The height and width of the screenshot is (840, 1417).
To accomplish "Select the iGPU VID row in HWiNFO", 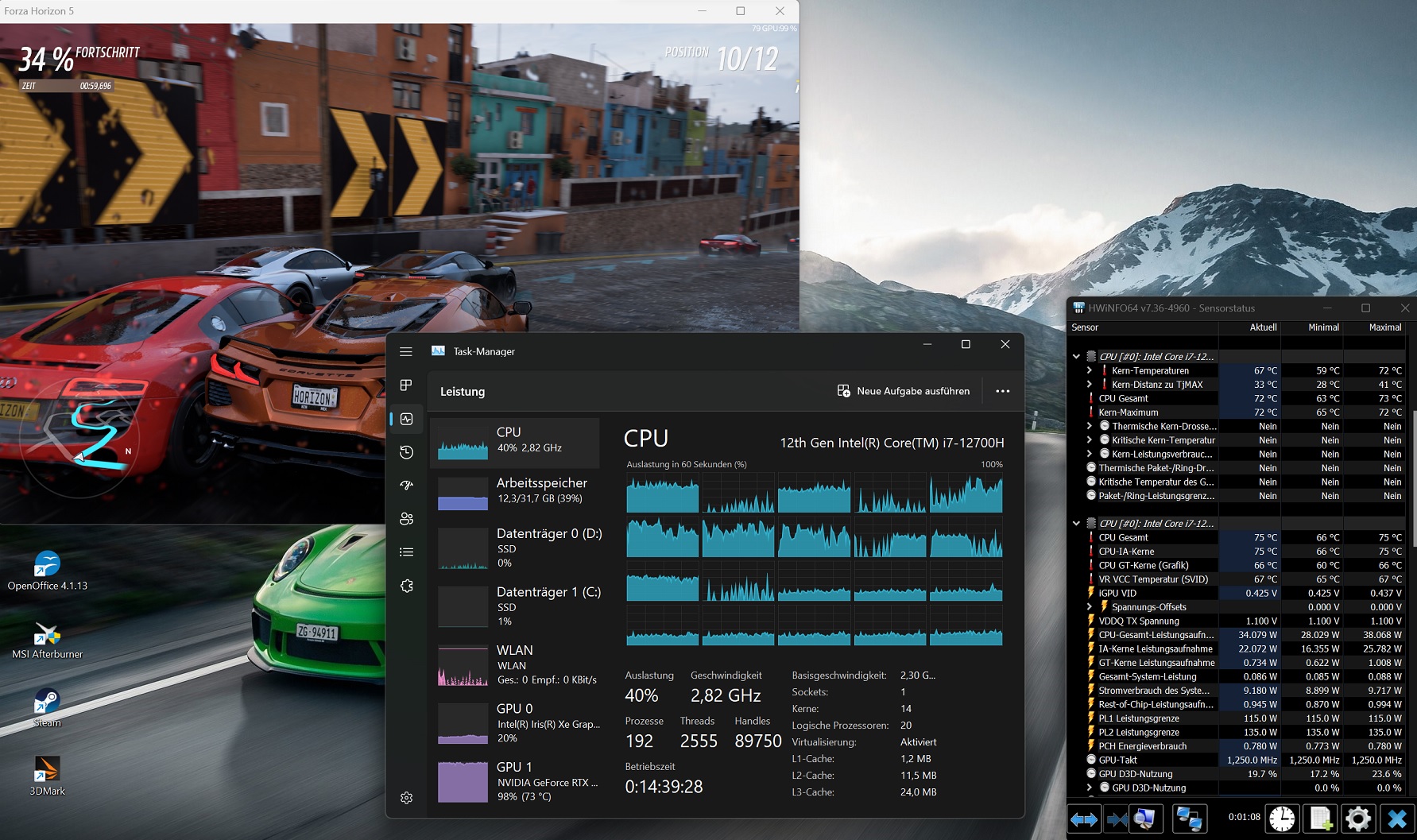I will click(1238, 593).
